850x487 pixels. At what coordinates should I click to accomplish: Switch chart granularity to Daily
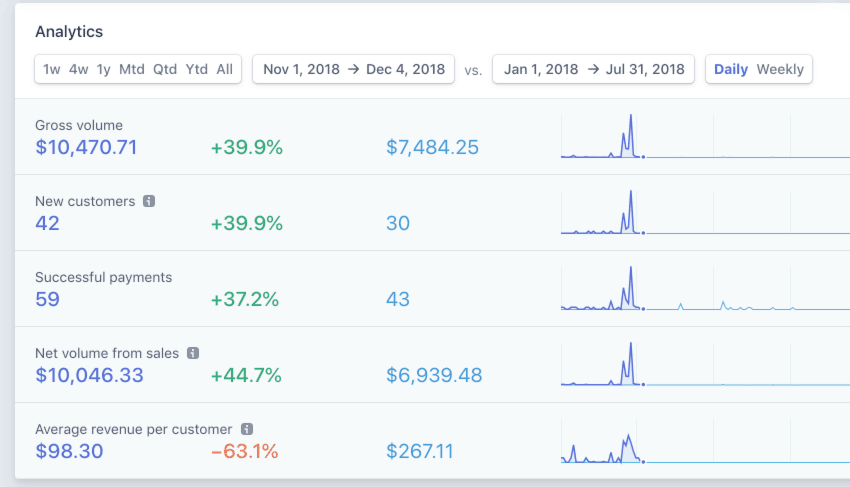pyautogui.click(x=731, y=69)
